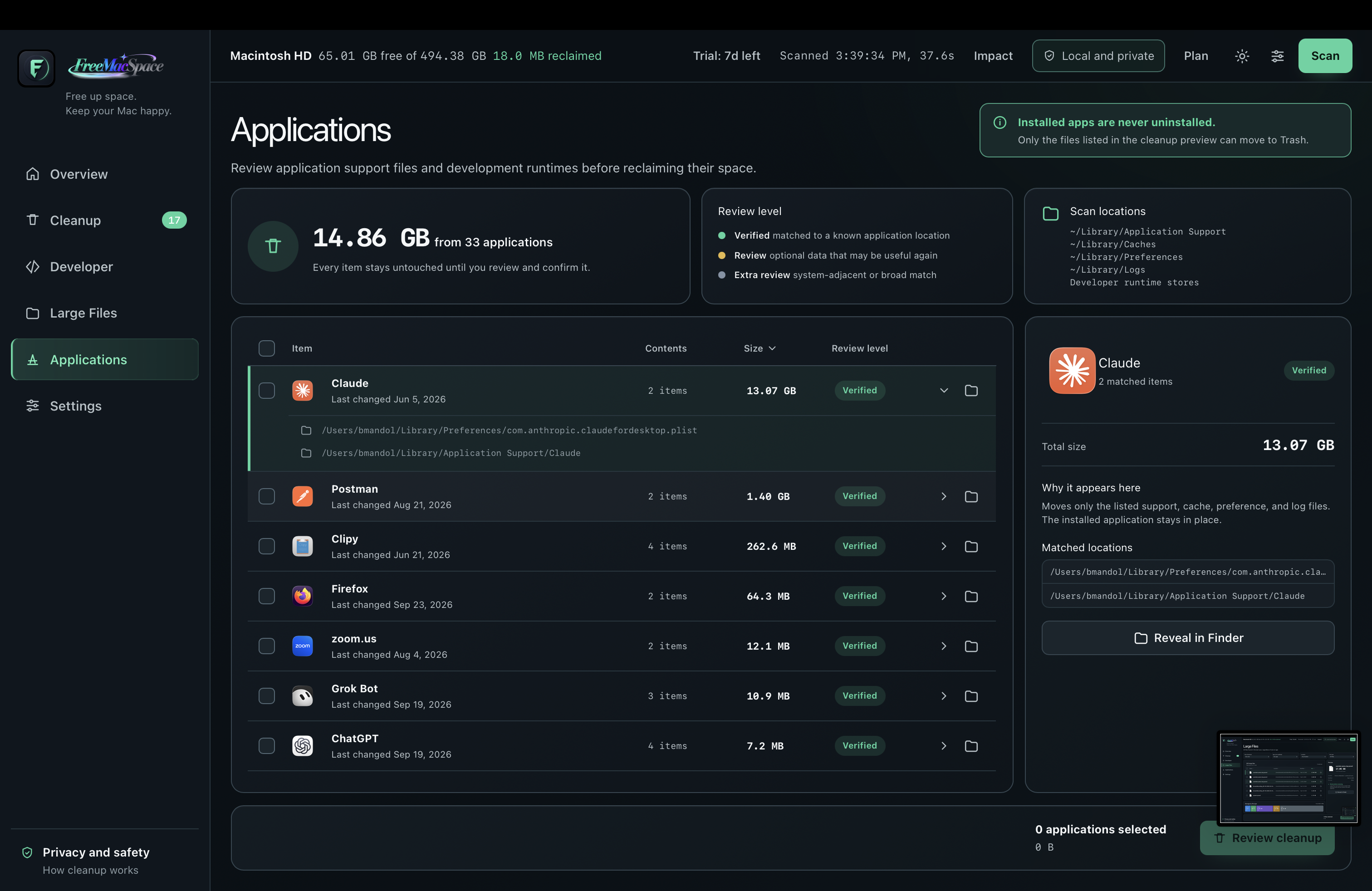
Task: Click the zoom.us app icon
Action: [303, 646]
